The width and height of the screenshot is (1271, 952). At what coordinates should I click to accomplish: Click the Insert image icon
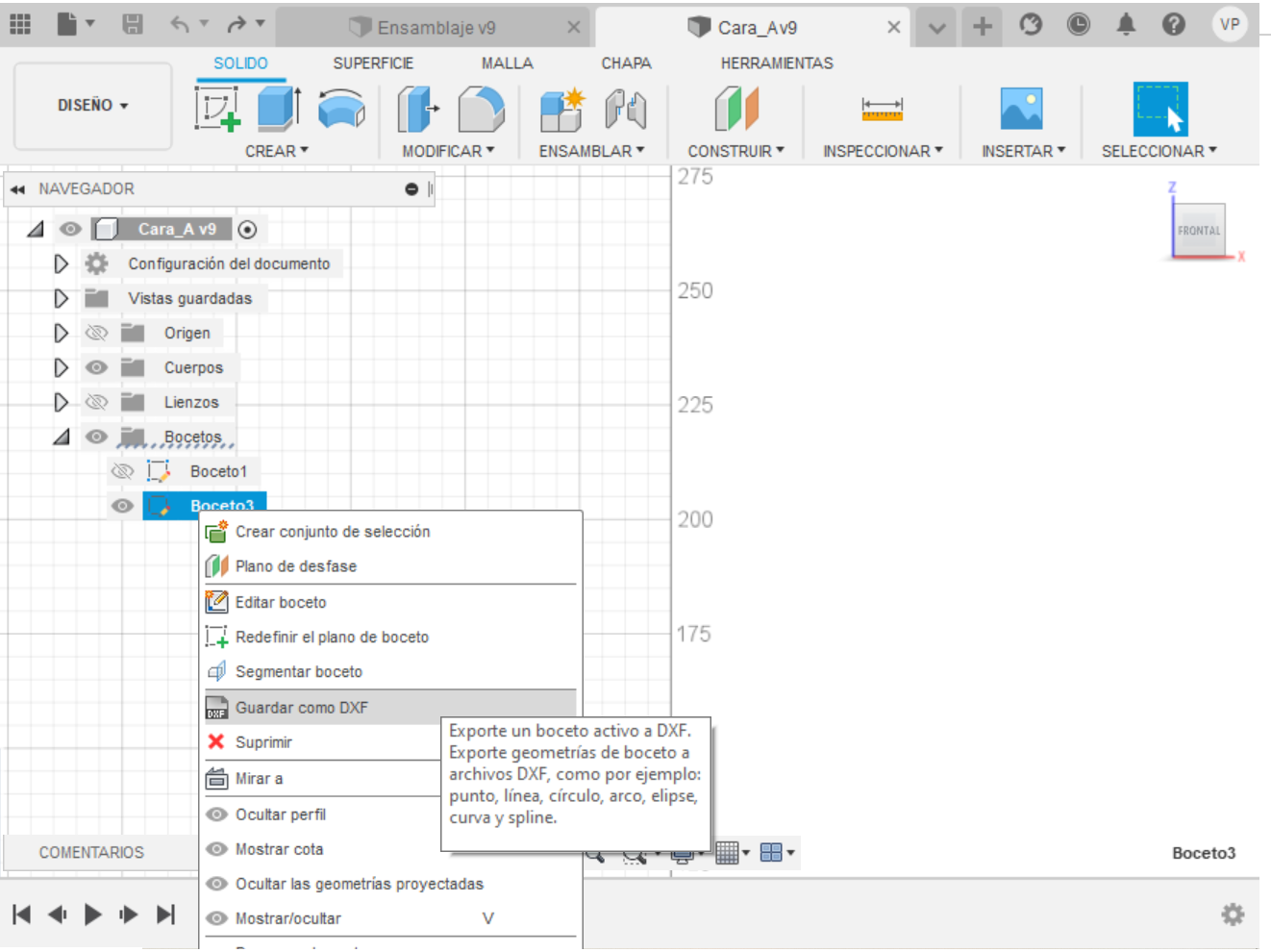click(1021, 108)
